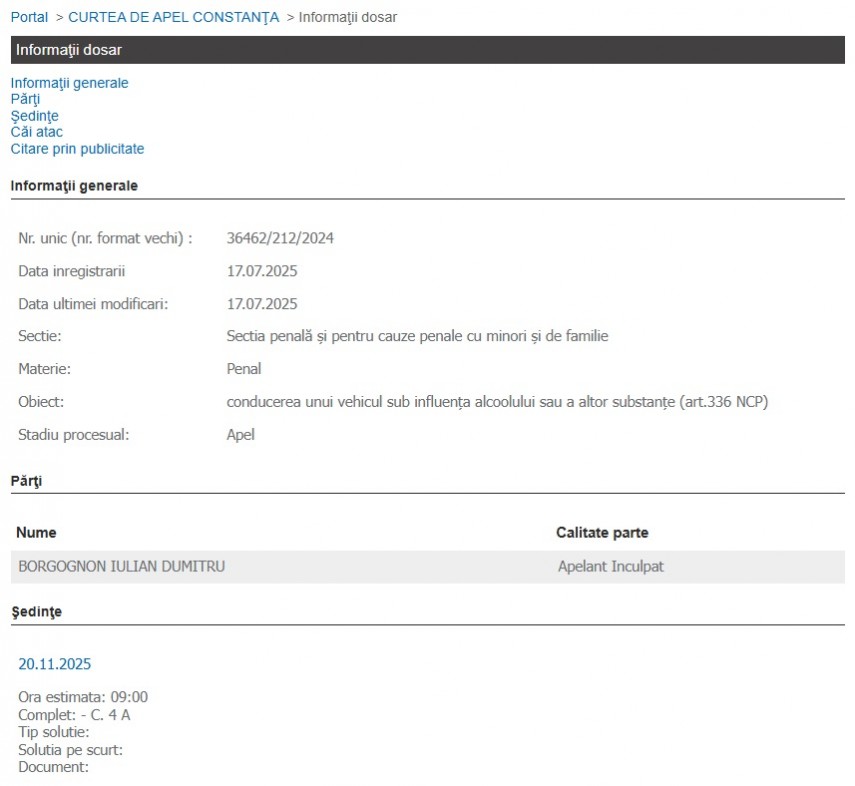This screenshot has width=855, height=786.
Task: Click Data ultimei modificari value 17.07.2025
Action: tap(262, 304)
